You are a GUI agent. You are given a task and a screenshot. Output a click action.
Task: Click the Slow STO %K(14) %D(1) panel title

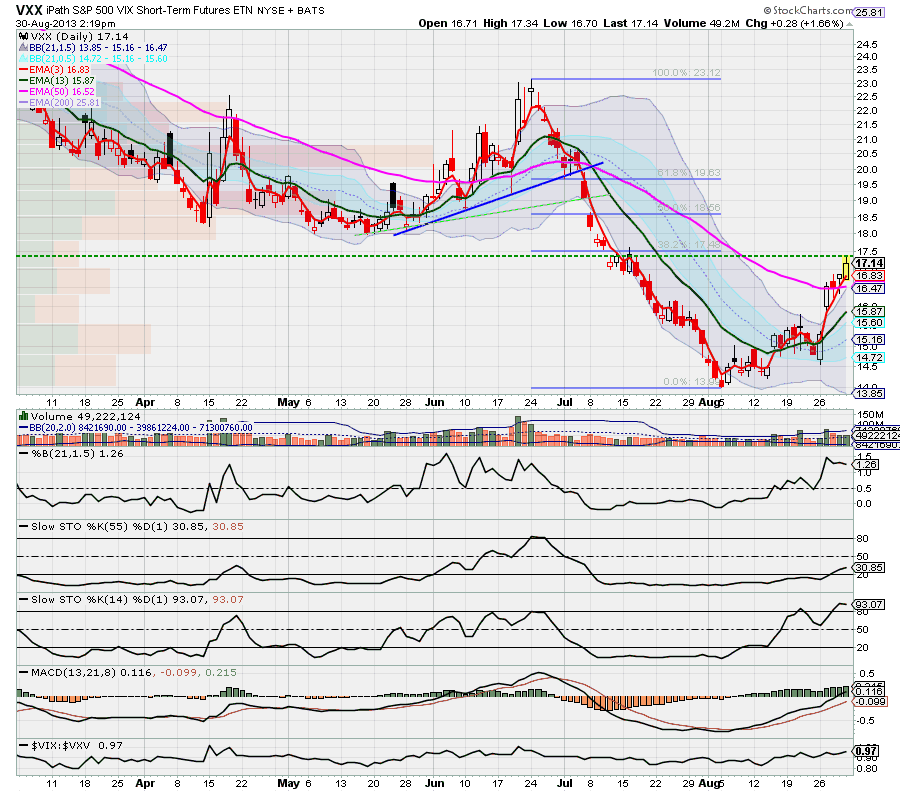(x=137, y=599)
